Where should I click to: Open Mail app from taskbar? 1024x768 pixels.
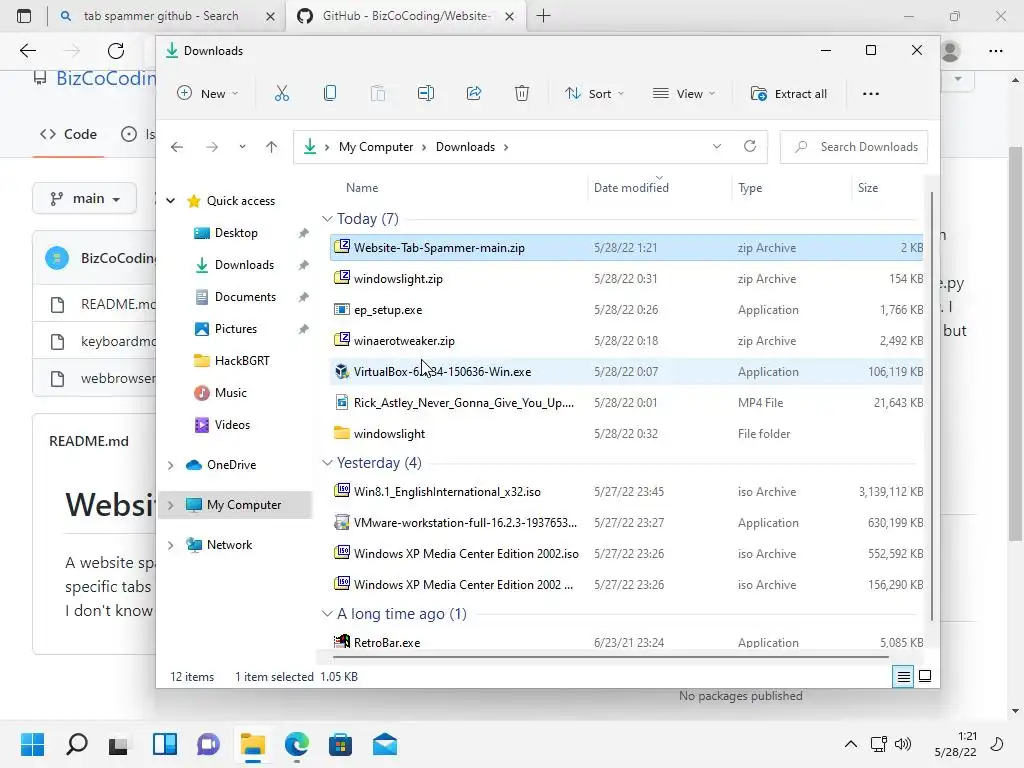click(x=385, y=744)
